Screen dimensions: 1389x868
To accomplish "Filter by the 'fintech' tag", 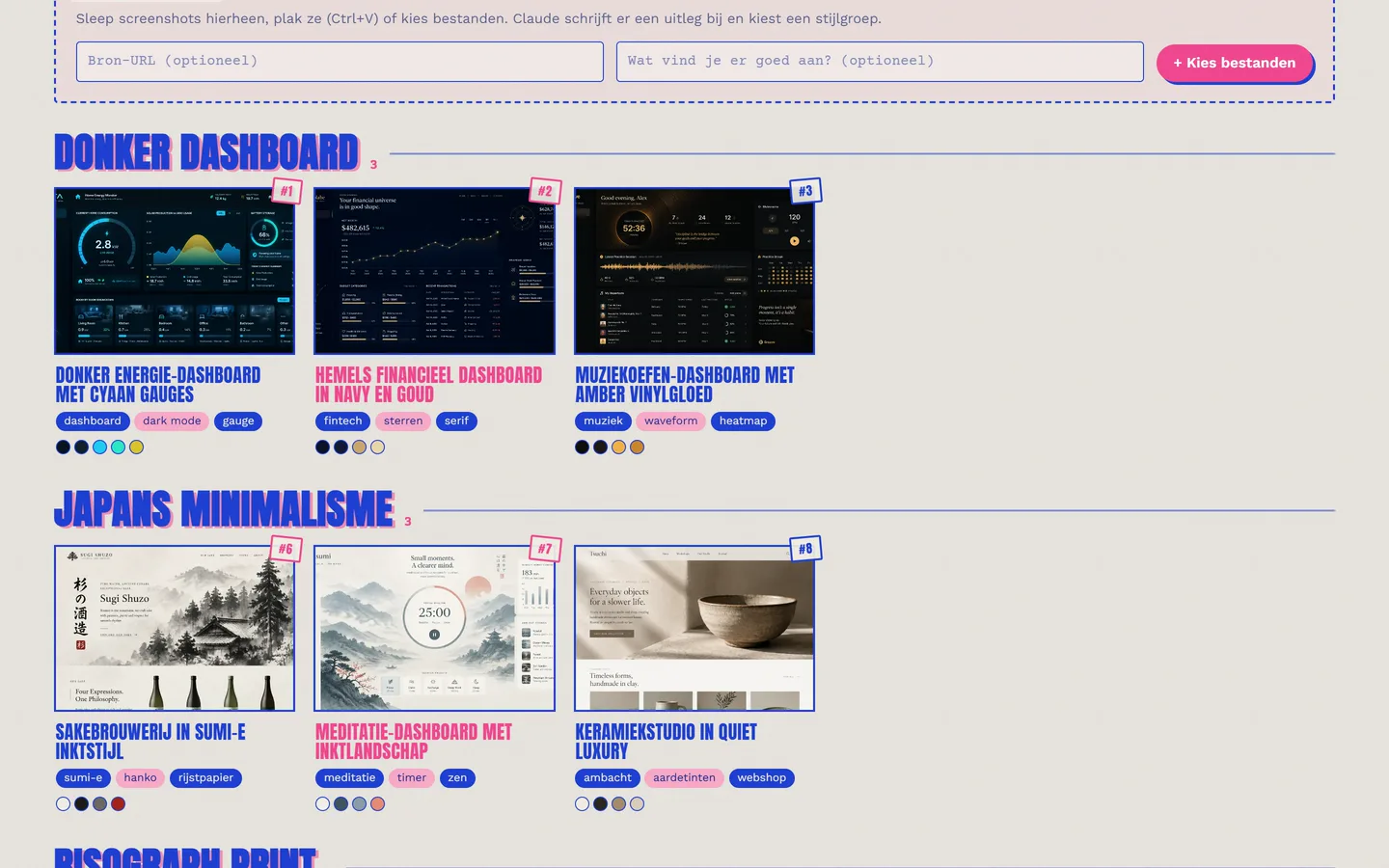I will pos(342,421).
